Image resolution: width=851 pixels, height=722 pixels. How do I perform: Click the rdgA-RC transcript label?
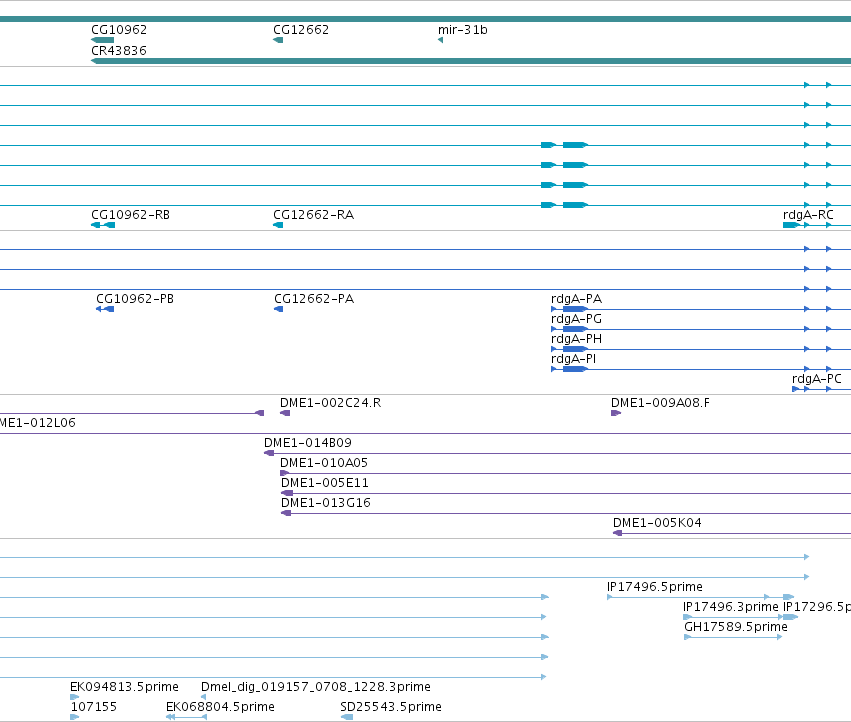click(808, 215)
